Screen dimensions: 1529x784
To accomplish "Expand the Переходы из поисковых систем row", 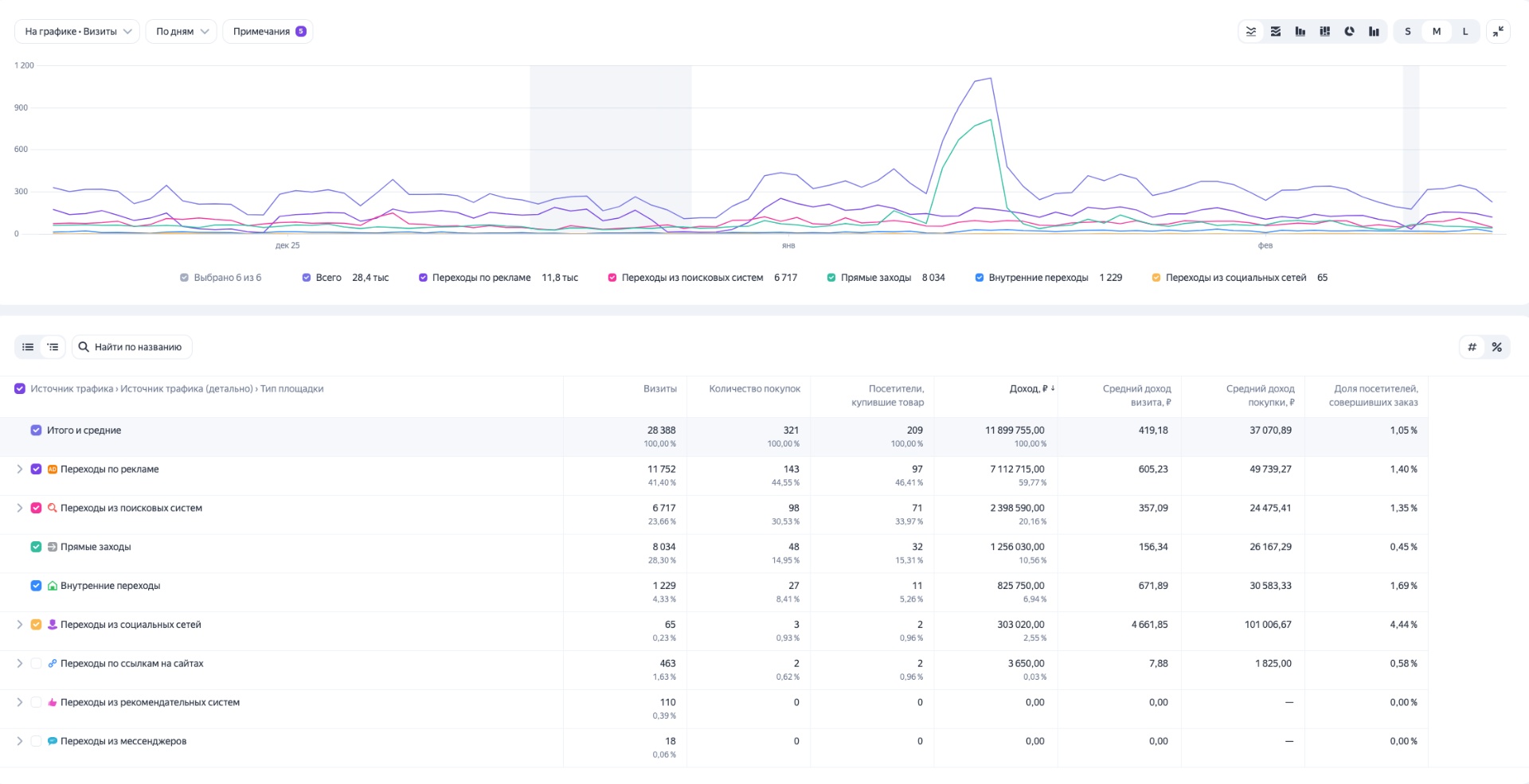I will coord(20,508).
